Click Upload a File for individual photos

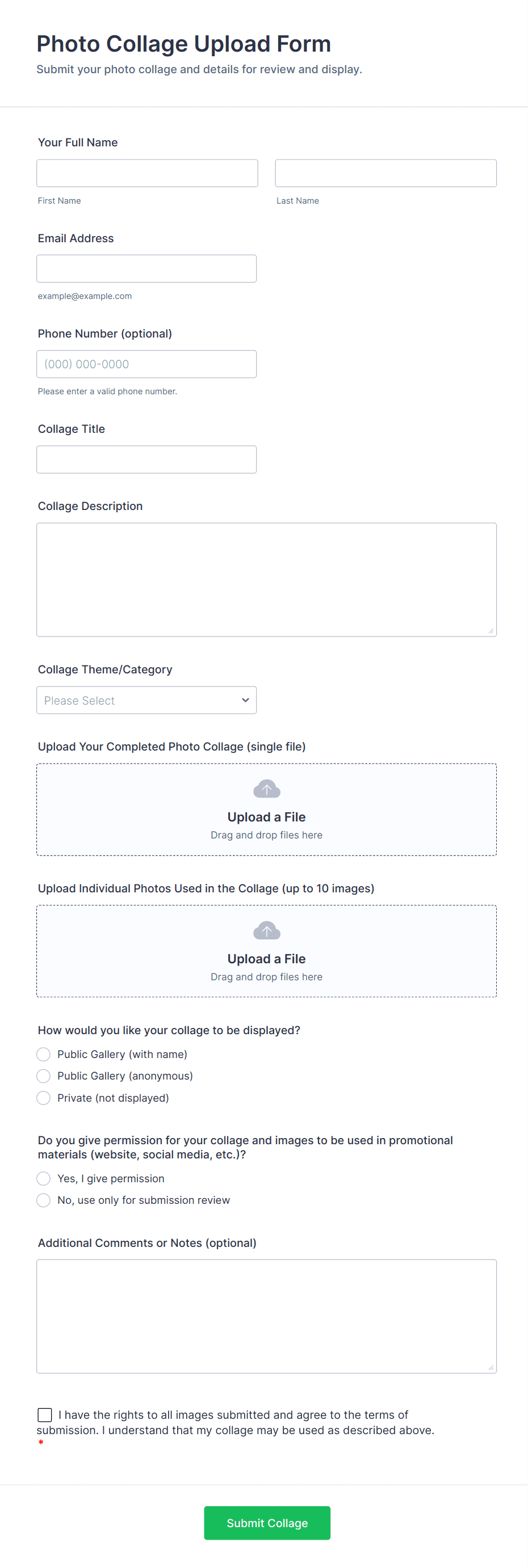(266, 959)
